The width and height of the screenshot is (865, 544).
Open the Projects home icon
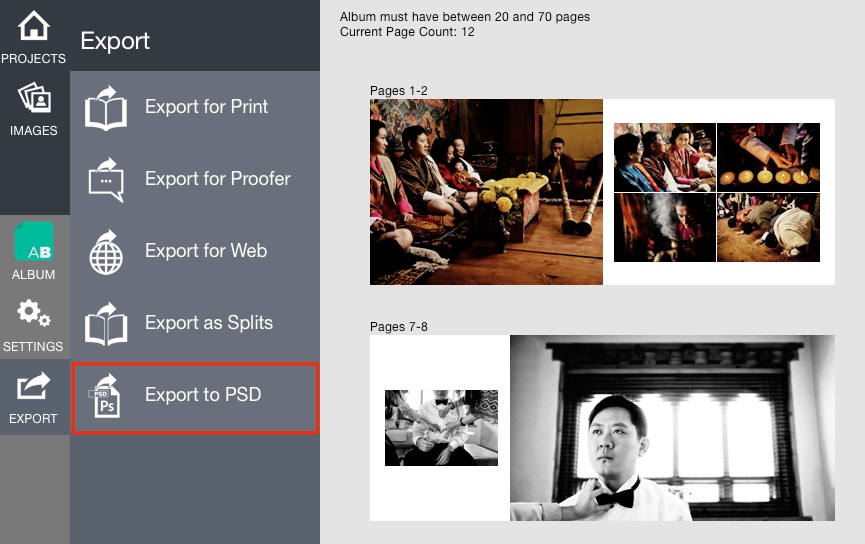point(34,25)
